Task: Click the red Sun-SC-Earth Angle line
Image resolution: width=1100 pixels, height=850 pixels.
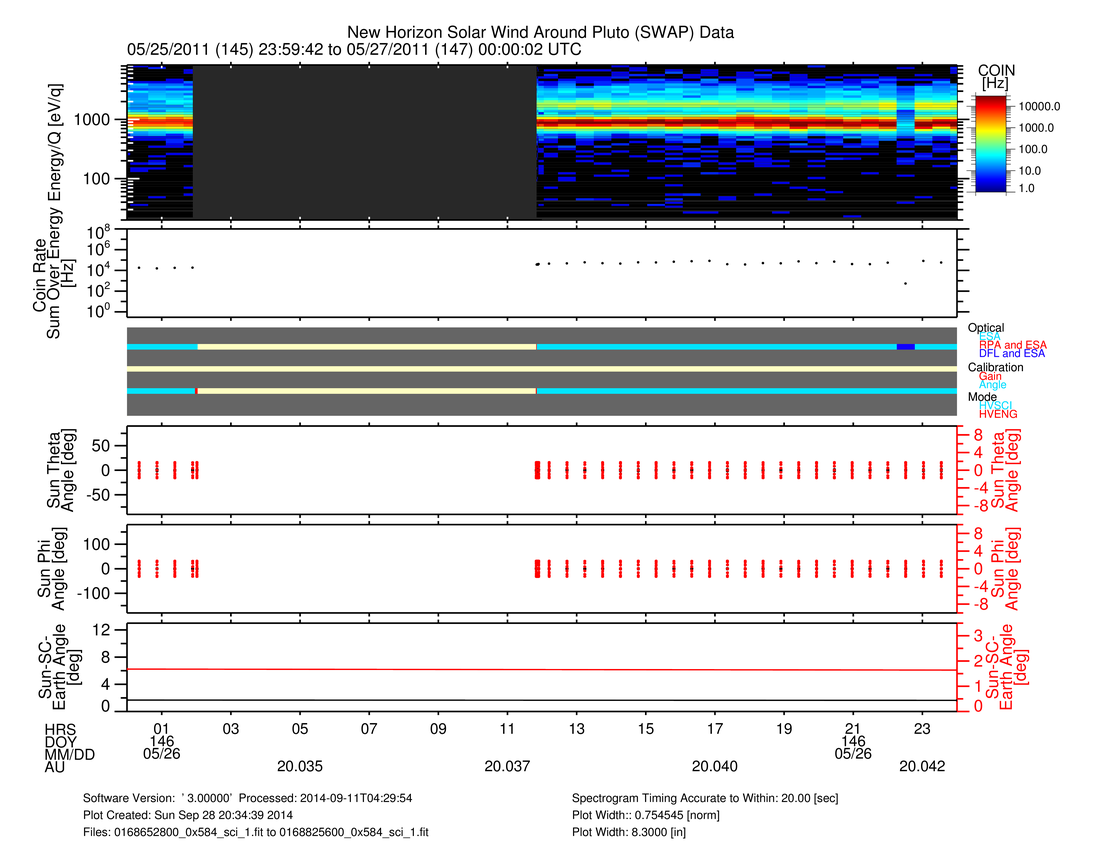Action: pos(540,669)
